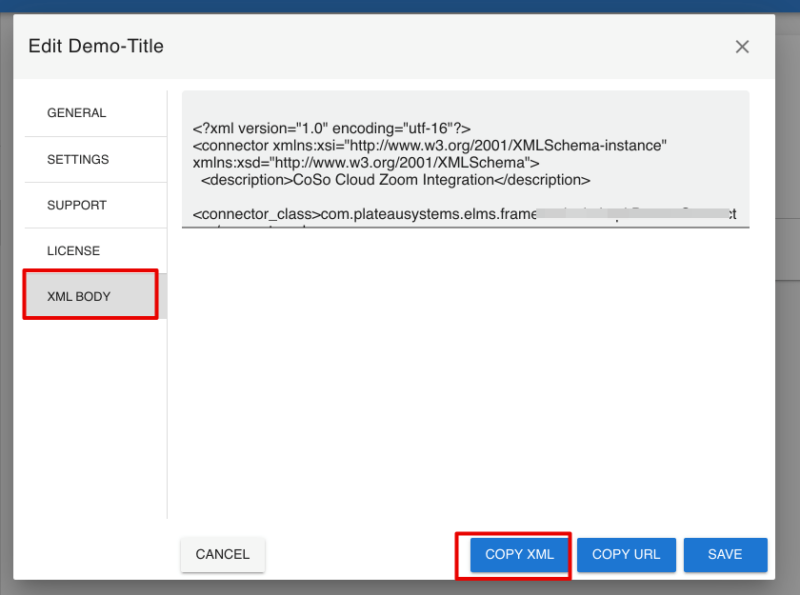Click the blurred part of connector class
This screenshot has width=800, height=595.
pos(630,214)
